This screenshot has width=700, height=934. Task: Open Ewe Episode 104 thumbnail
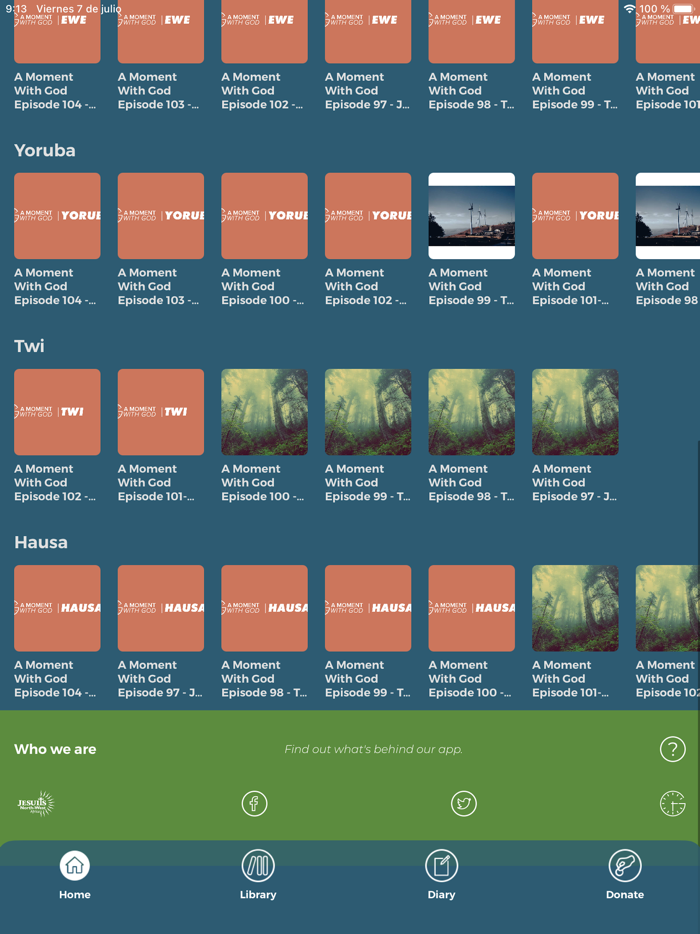pyautogui.click(x=57, y=32)
